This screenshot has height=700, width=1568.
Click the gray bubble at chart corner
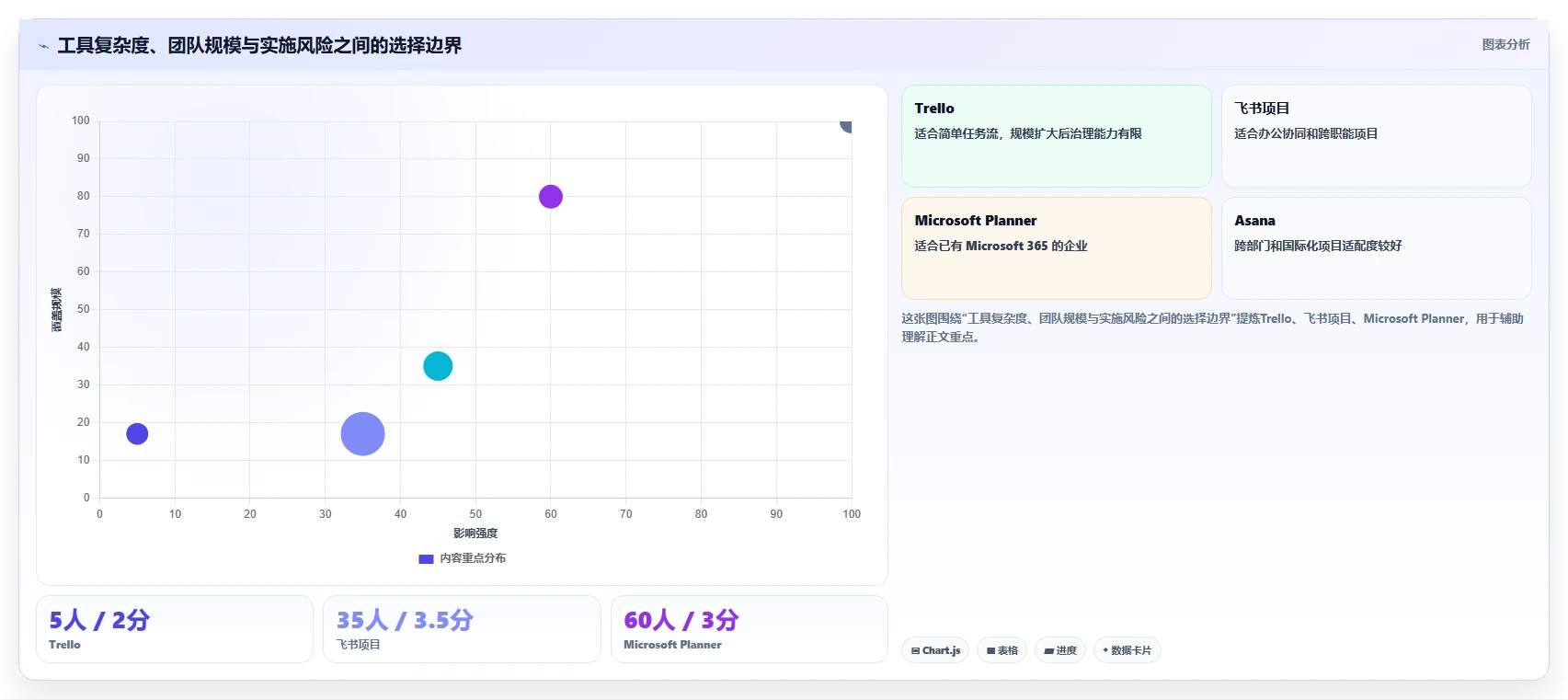tap(846, 125)
